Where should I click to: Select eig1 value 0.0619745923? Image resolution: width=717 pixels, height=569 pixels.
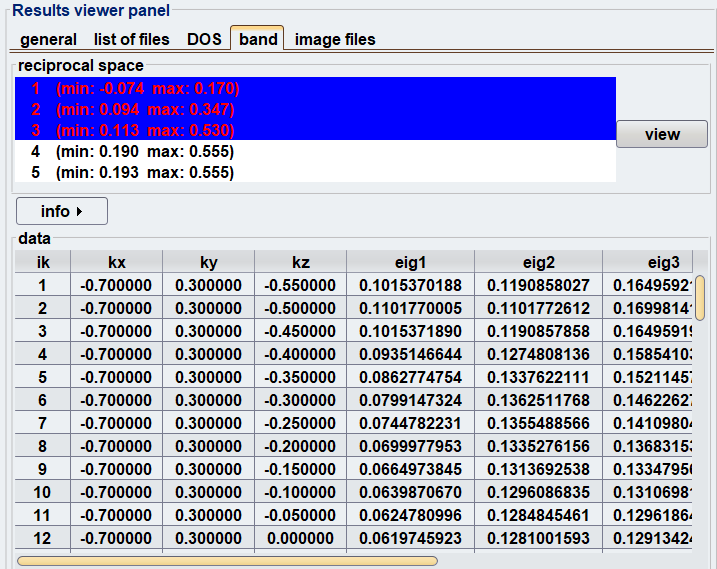(x=410, y=538)
